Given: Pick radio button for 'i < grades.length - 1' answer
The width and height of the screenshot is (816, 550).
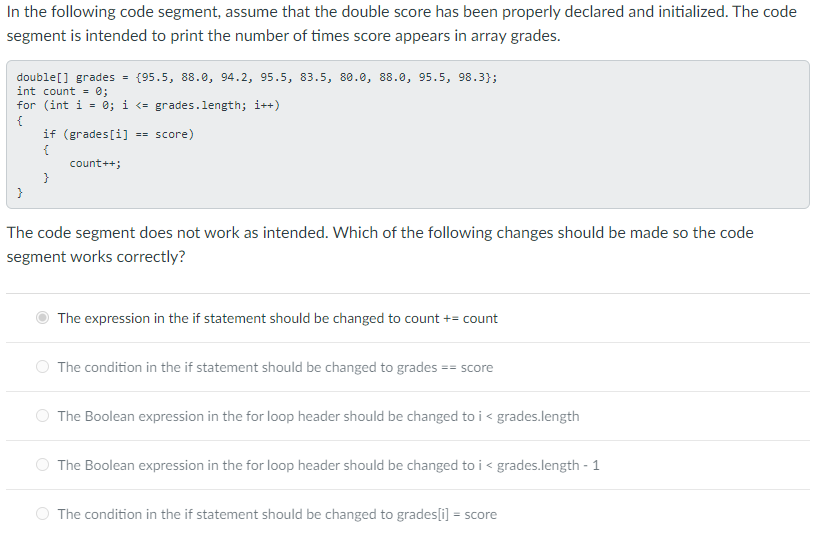Looking at the screenshot, I should coord(43,465).
